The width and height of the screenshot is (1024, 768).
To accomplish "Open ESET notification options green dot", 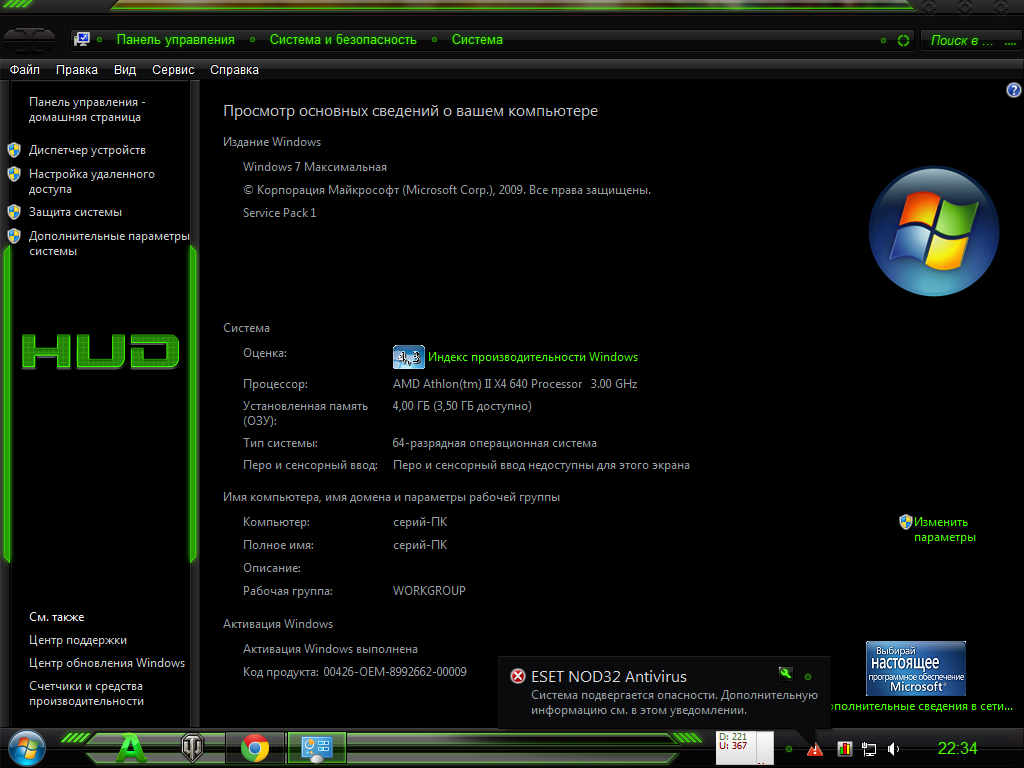I will [x=808, y=677].
